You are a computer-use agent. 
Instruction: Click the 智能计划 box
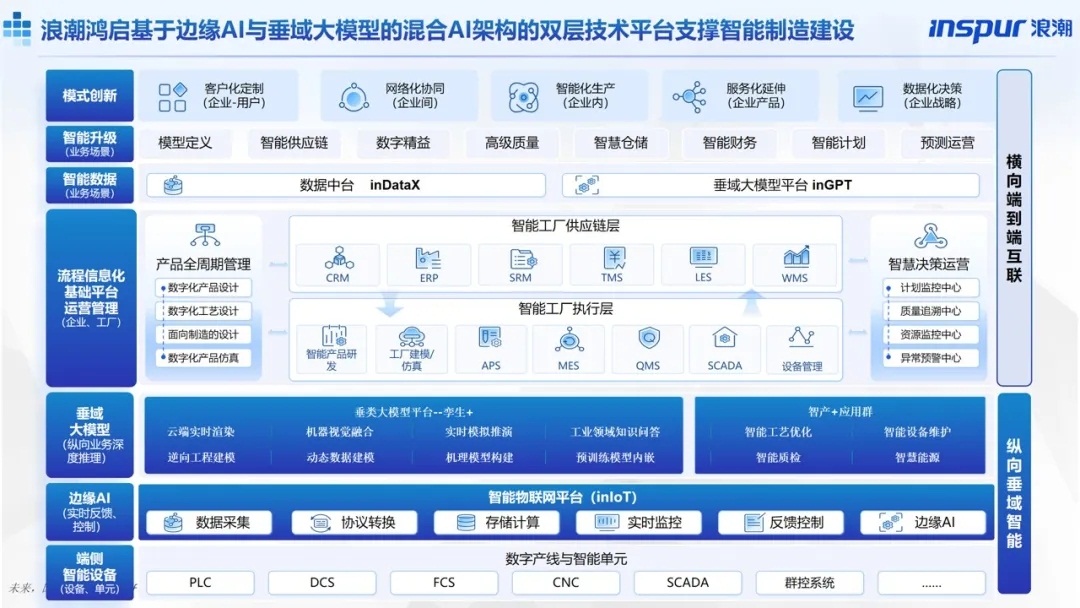[838, 143]
